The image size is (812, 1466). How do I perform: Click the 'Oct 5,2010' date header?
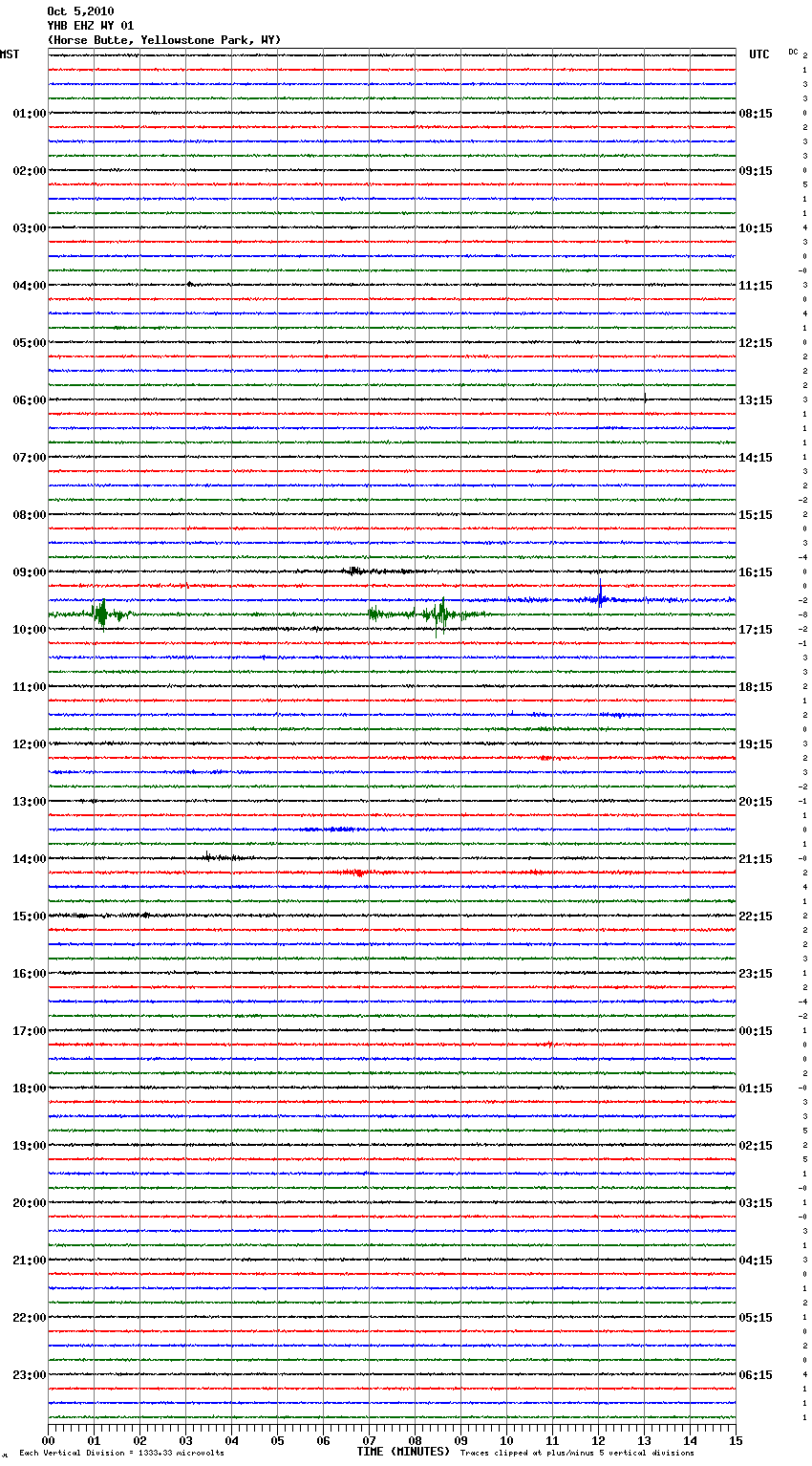pos(80,11)
